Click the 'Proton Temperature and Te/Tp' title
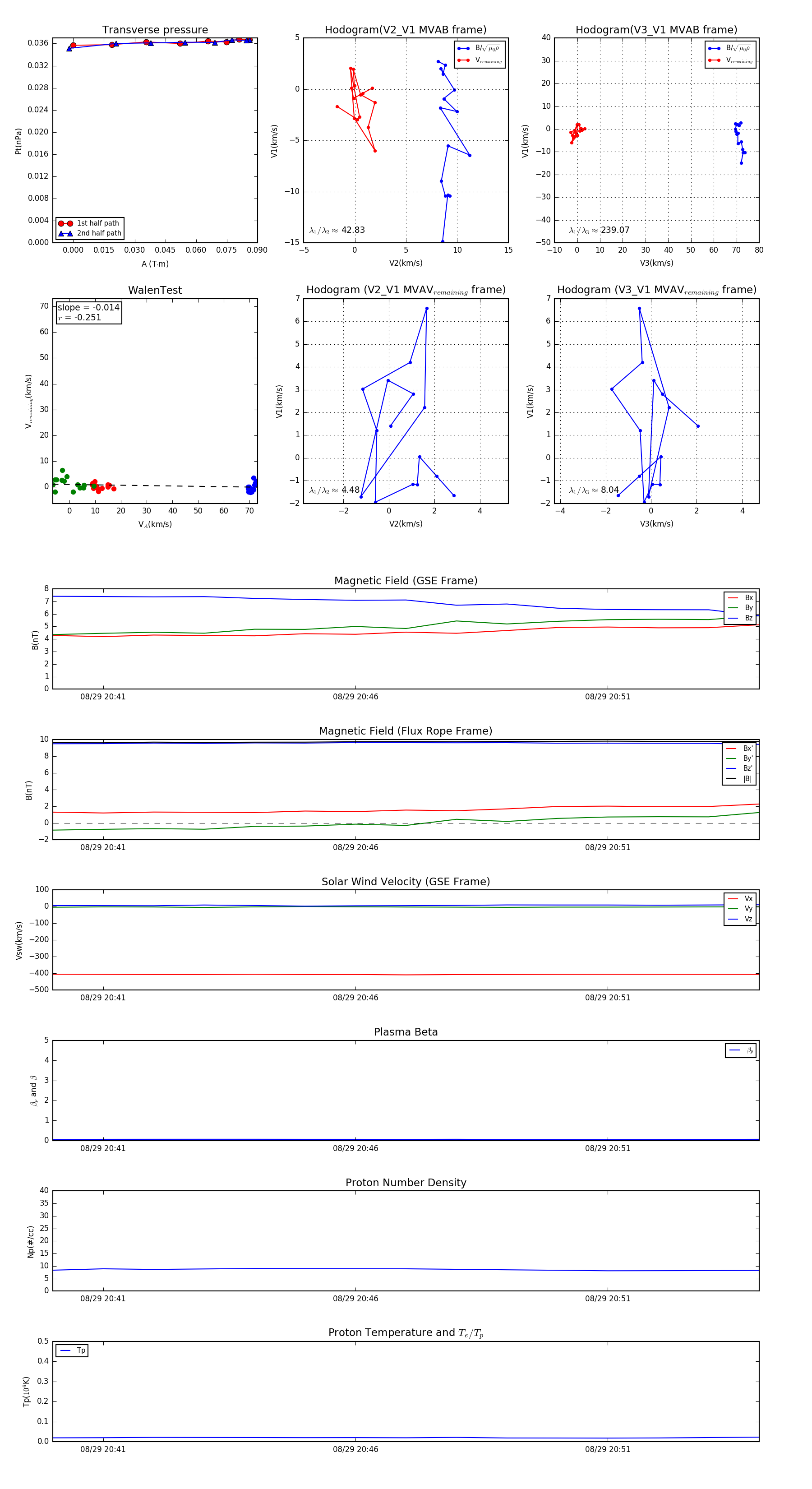 point(406,1333)
